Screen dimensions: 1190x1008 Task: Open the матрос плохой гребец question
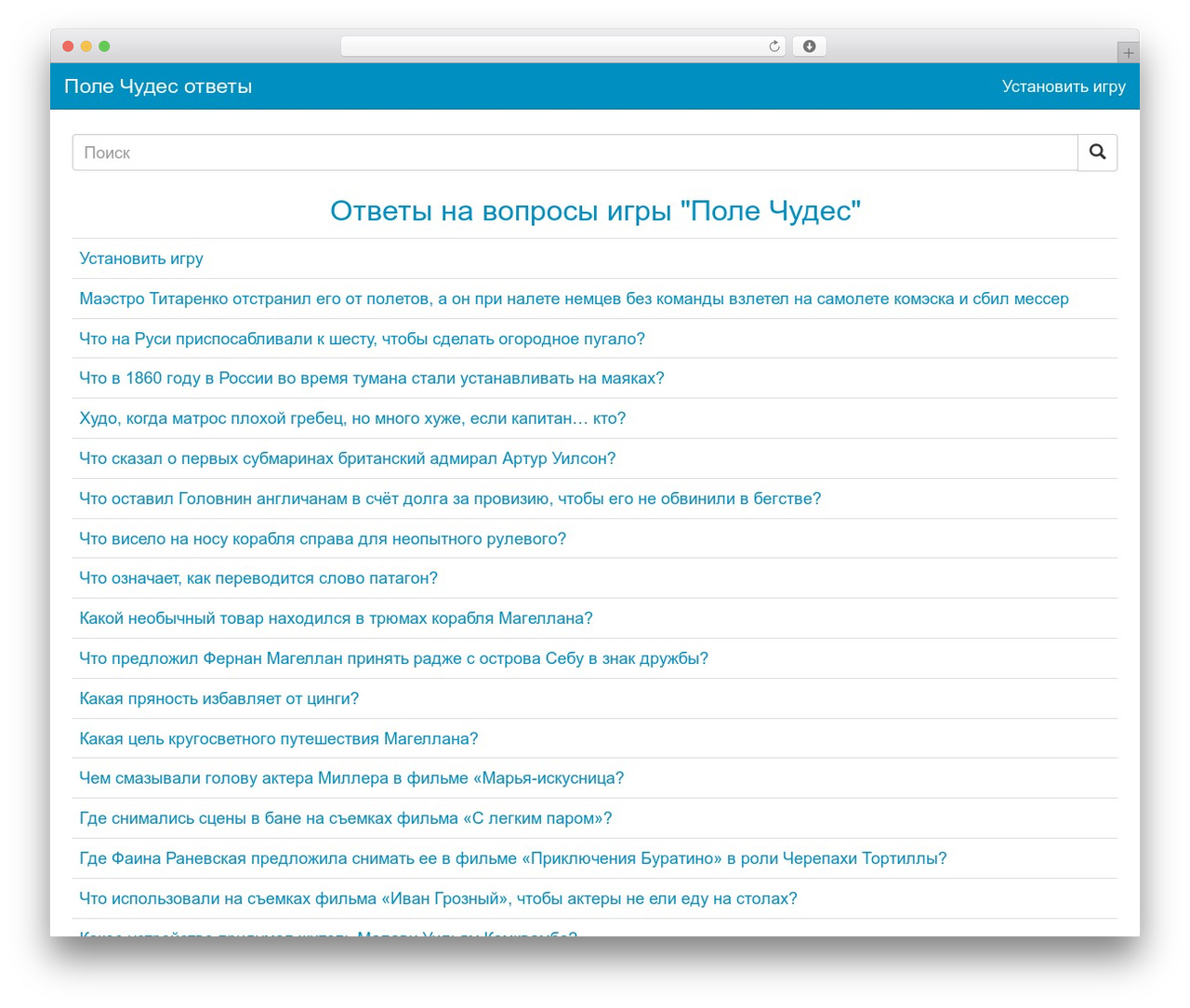click(352, 418)
